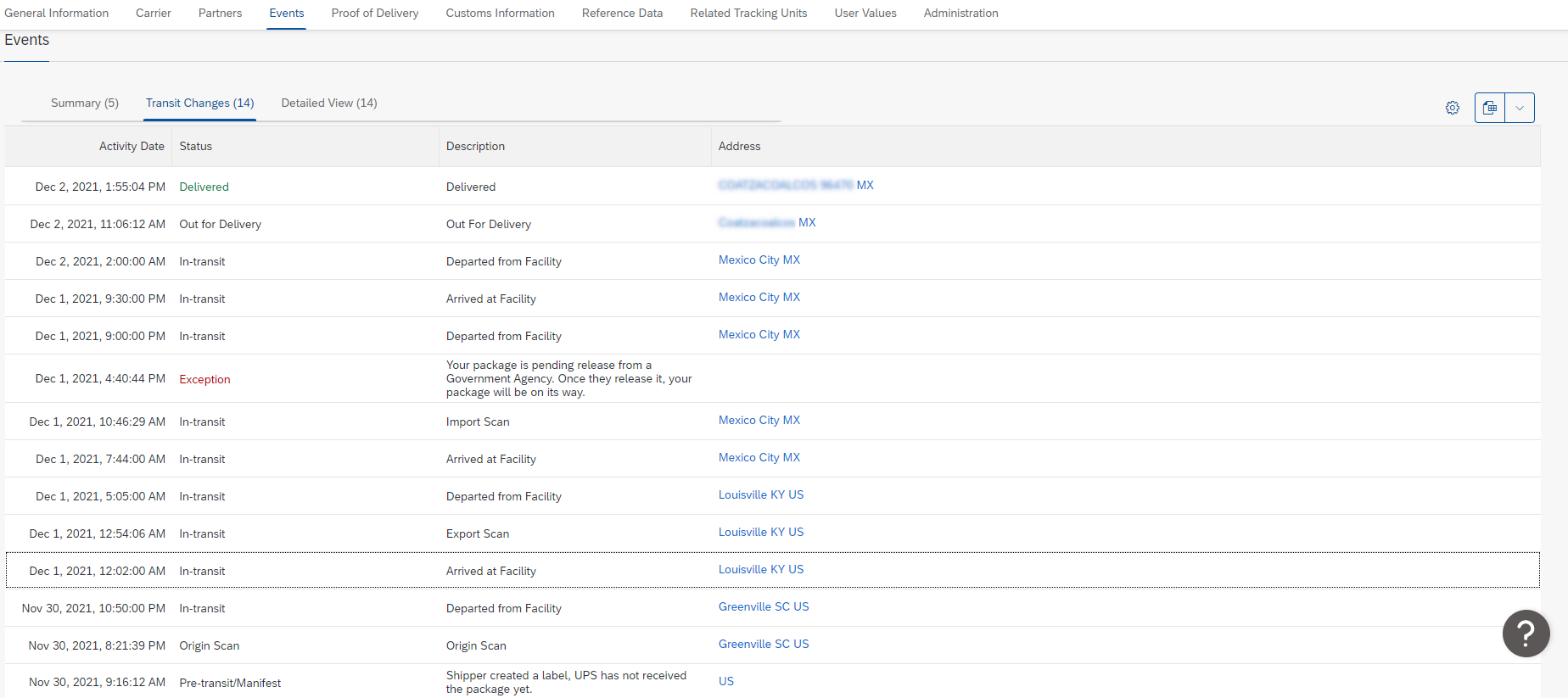
Task: Open the Administration section
Action: (960, 13)
